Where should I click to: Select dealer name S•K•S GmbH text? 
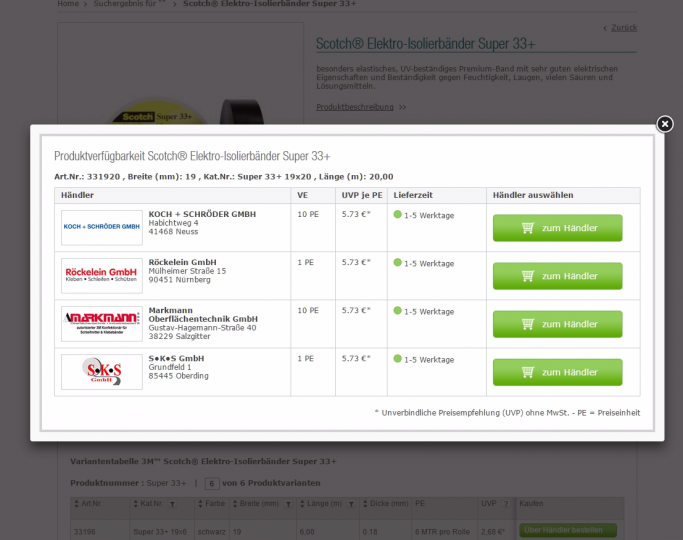pyautogui.click(x=176, y=358)
